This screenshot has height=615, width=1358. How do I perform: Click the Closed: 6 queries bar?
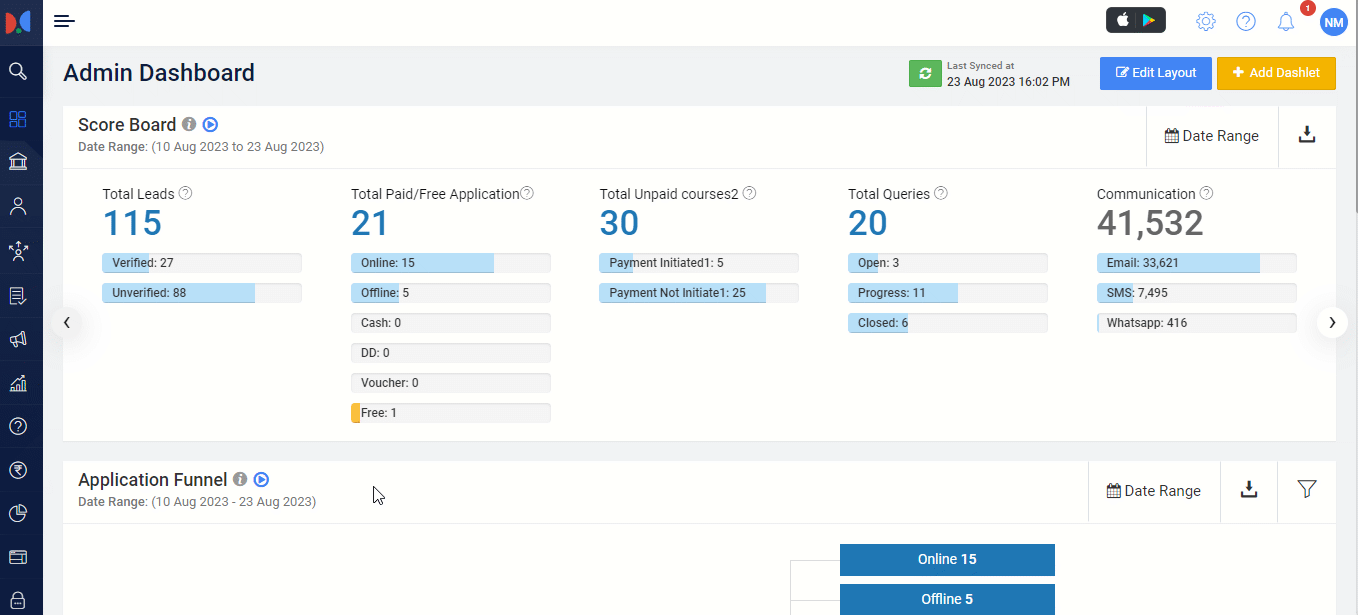point(948,323)
